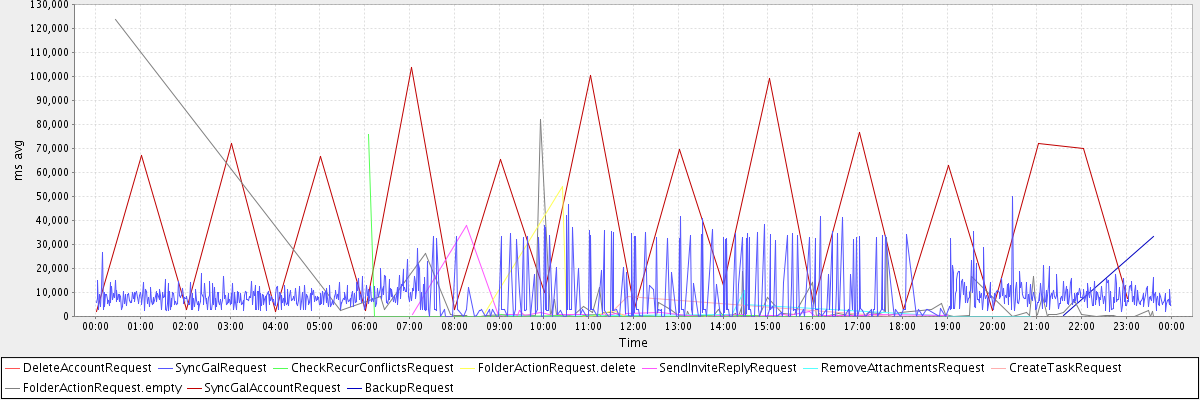Select the 18:00 tick on the time axis

(902, 326)
